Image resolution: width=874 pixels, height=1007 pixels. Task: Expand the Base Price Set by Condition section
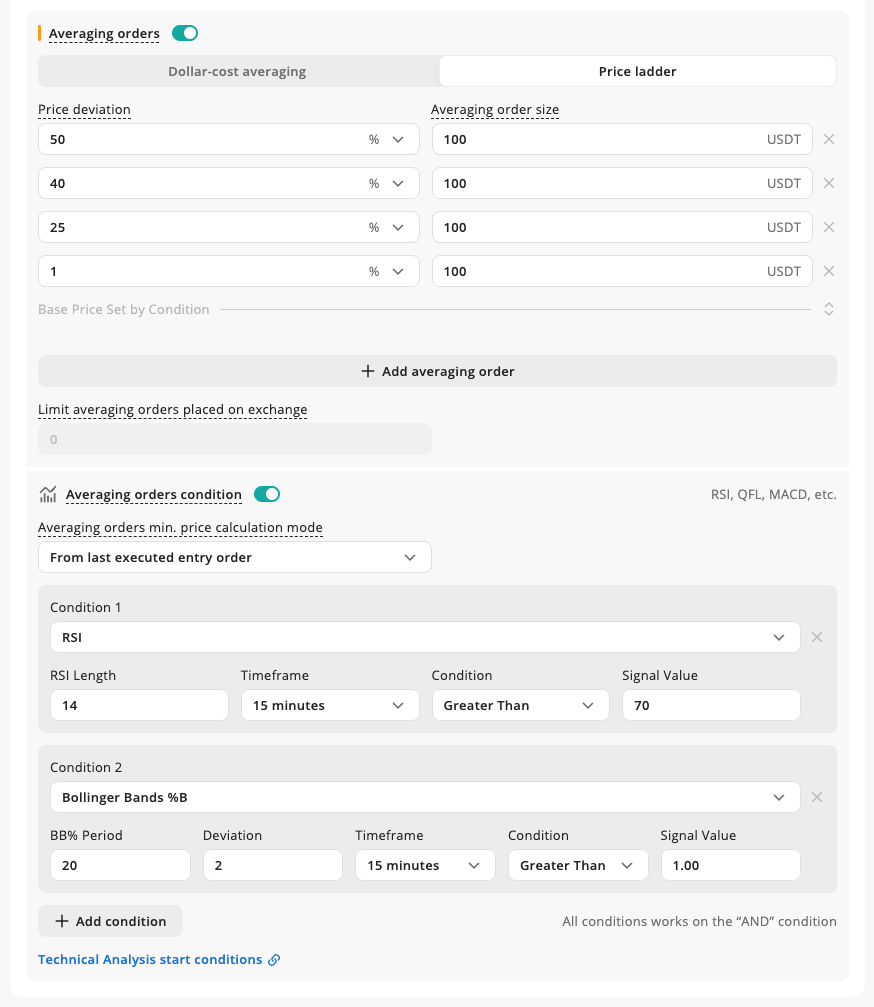click(x=829, y=309)
